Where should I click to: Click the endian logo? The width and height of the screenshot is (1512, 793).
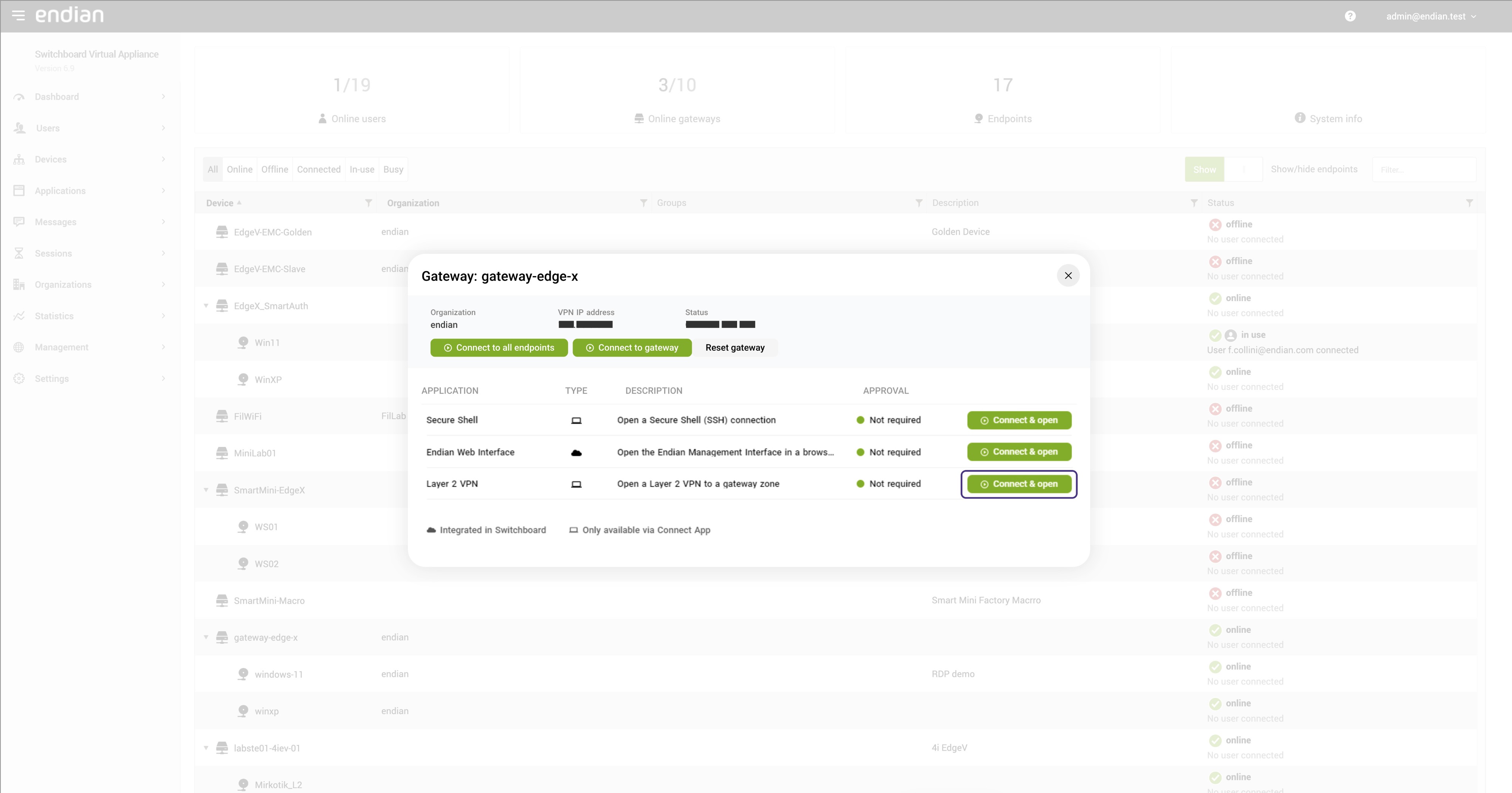(69, 15)
